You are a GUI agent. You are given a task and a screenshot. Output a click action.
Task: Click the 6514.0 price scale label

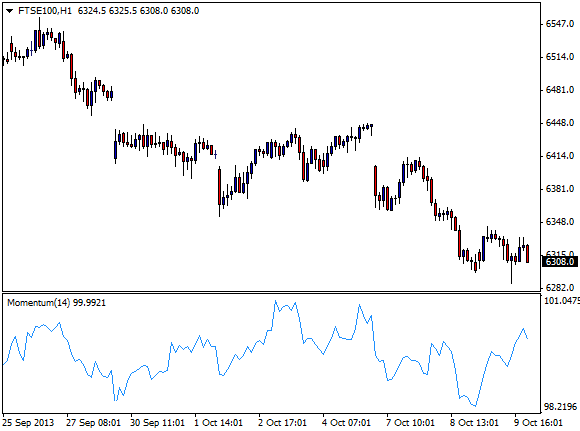(560, 57)
